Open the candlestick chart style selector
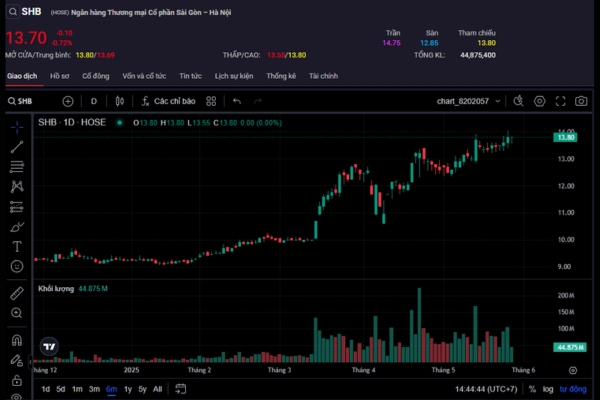This screenshot has height=400, width=600. 120,101
